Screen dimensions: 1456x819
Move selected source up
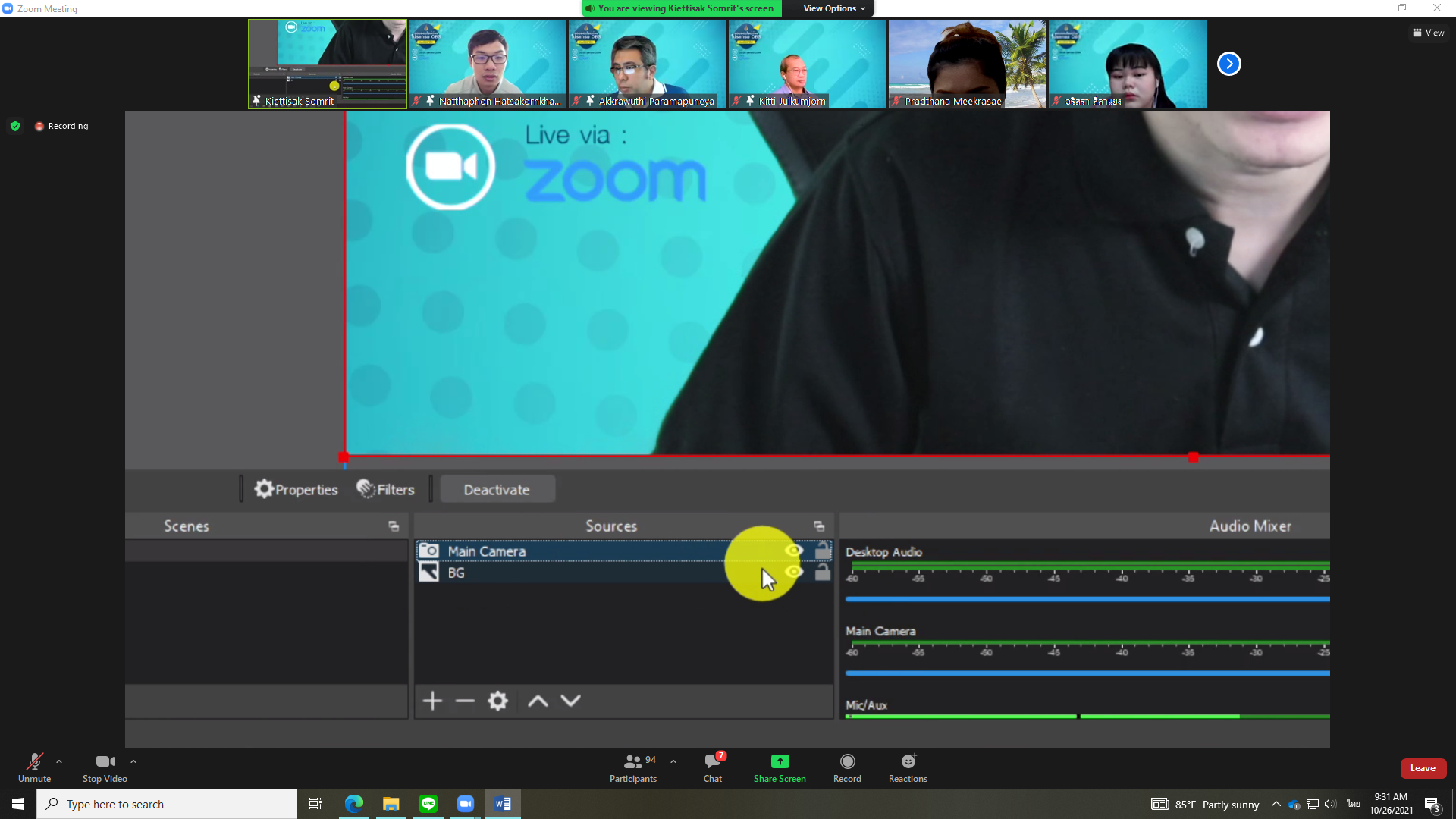point(538,701)
